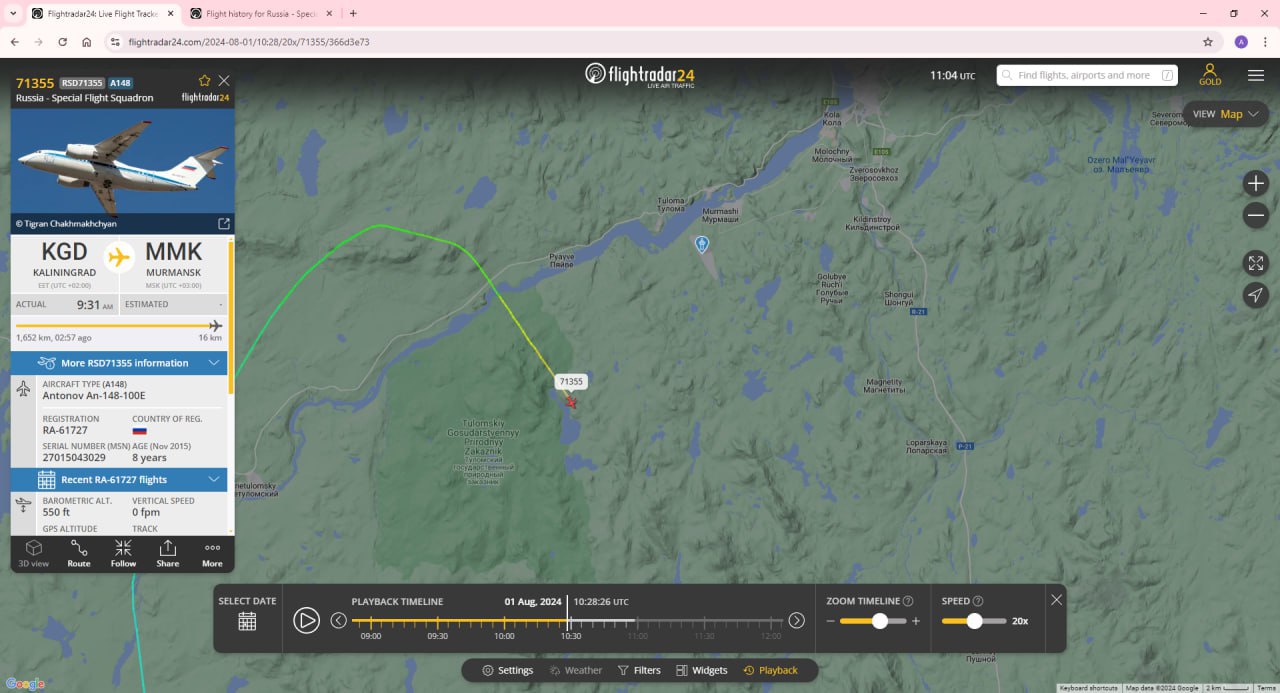Open the VIEW Map dropdown
This screenshot has width=1280, height=693.
coord(1225,114)
